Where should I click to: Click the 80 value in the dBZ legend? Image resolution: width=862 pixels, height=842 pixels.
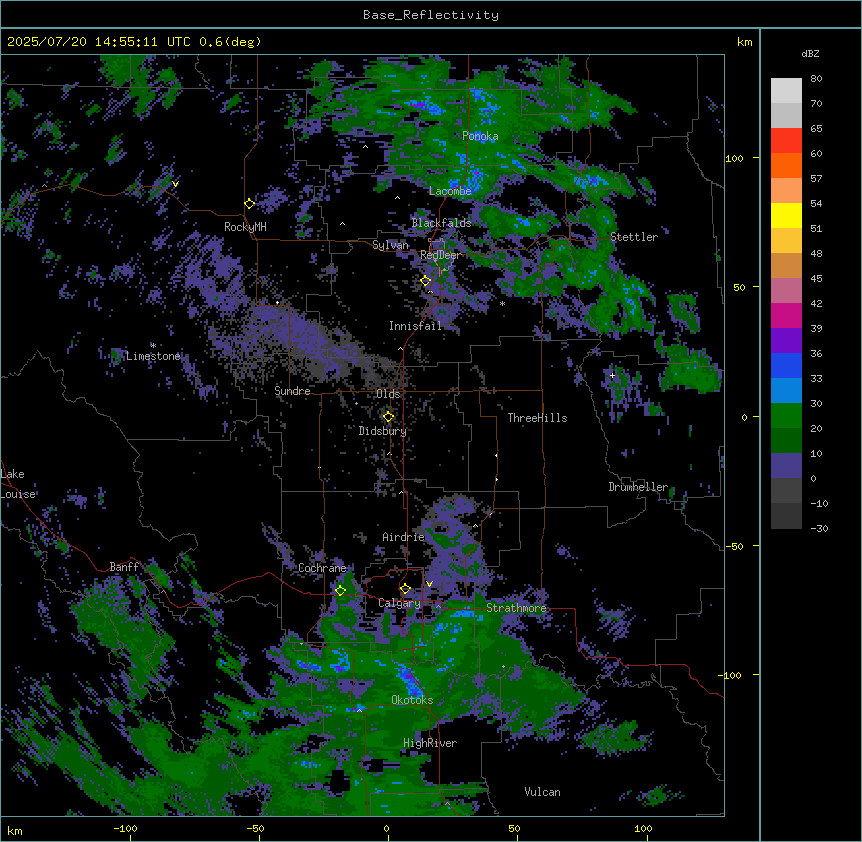click(816, 79)
